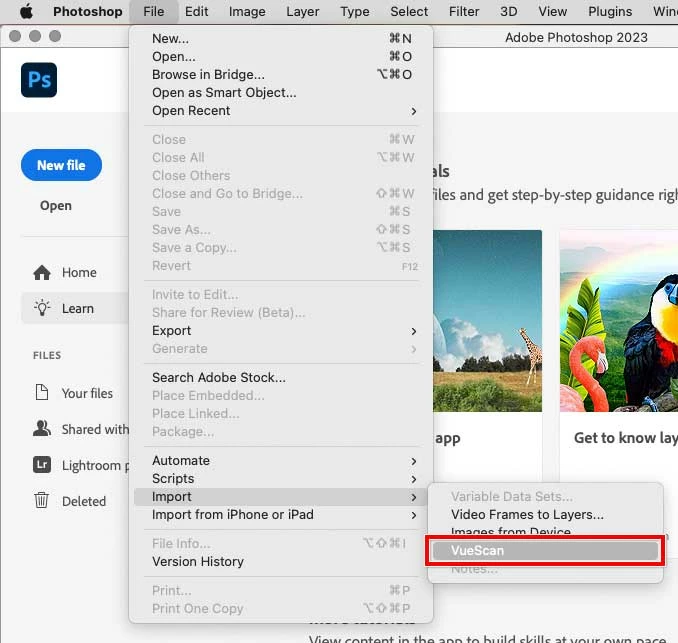
Task: Click the Get to know layers title
Action: point(626,438)
